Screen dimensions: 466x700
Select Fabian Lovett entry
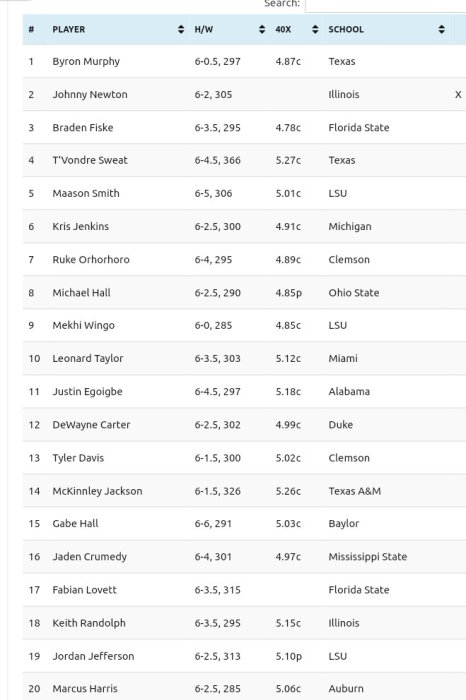pyautogui.click(x=84, y=590)
